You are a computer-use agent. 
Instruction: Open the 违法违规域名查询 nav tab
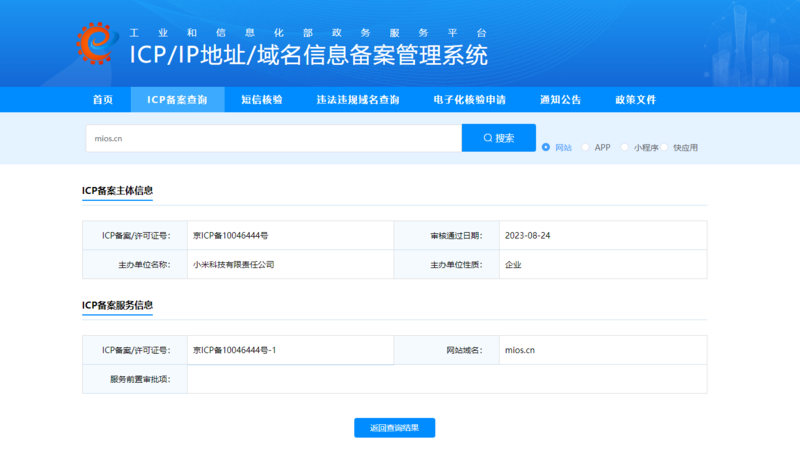(x=358, y=99)
